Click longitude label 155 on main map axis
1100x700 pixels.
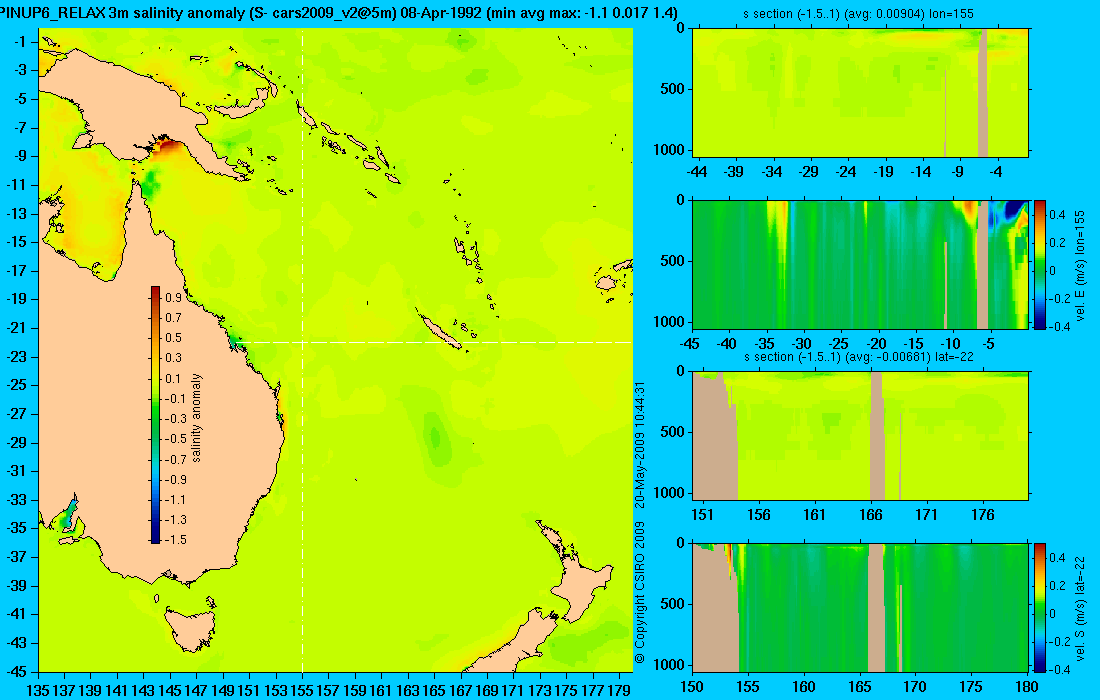[302, 690]
